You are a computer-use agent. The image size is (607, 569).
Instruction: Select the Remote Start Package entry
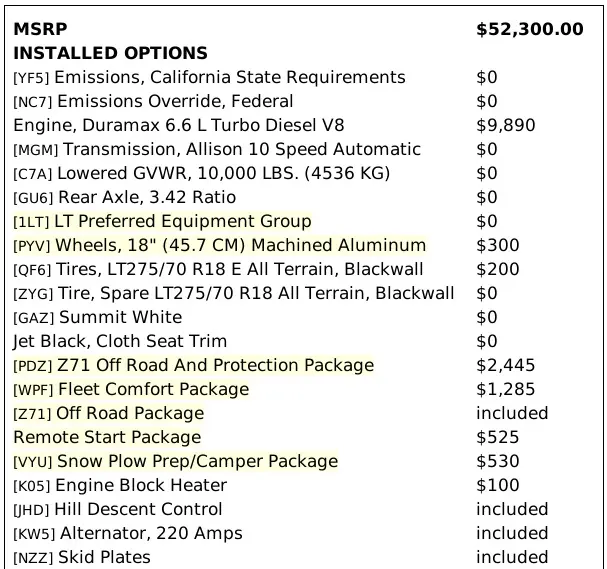coord(107,437)
